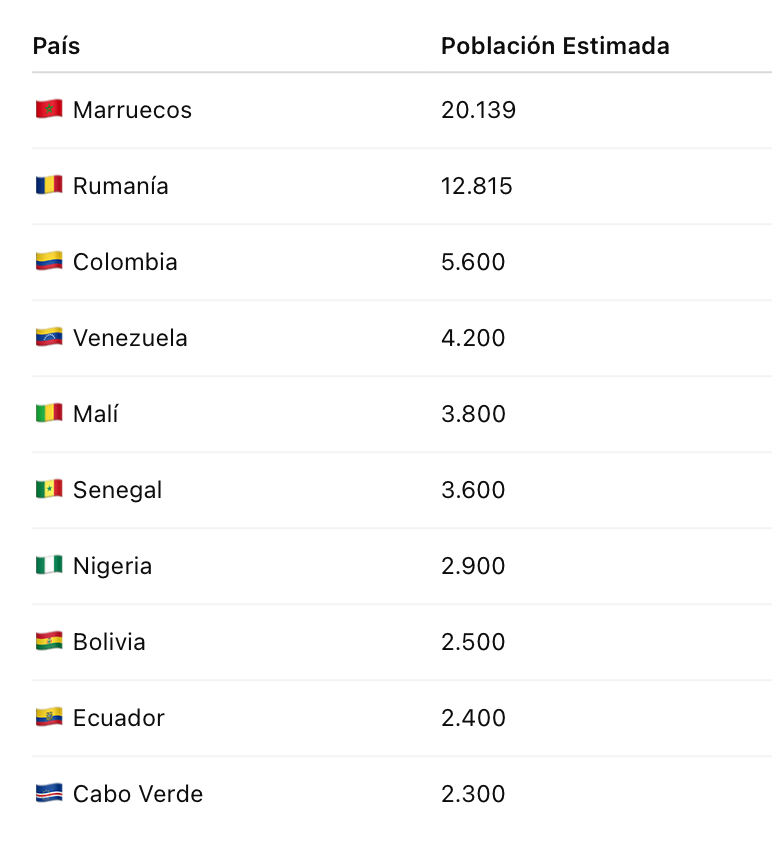
Task: Click Nigeria's population figure 2.900
Action: tap(473, 566)
